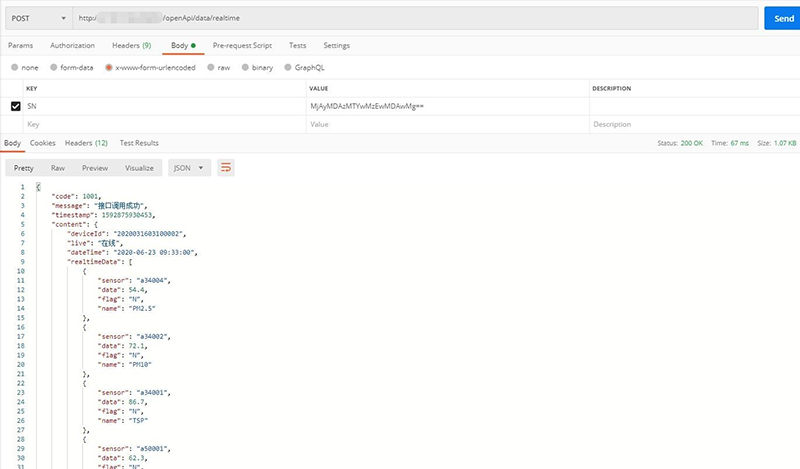Click the blue Send button
Image resolution: width=800 pixels, height=469 pixels.
pyautogui.click(x=779, y=18)
